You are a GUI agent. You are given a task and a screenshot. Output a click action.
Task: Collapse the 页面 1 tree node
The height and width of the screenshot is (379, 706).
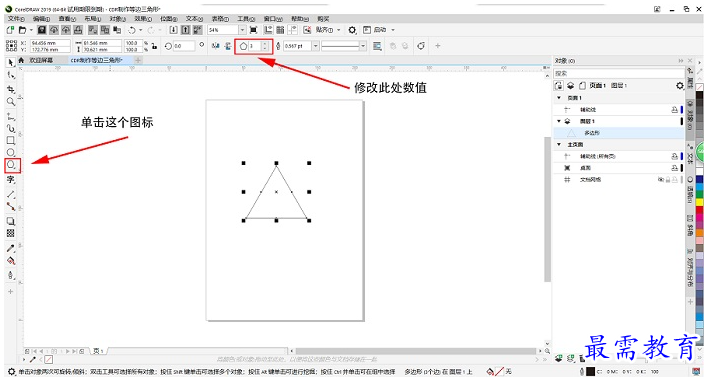click(x=559, y=98)
